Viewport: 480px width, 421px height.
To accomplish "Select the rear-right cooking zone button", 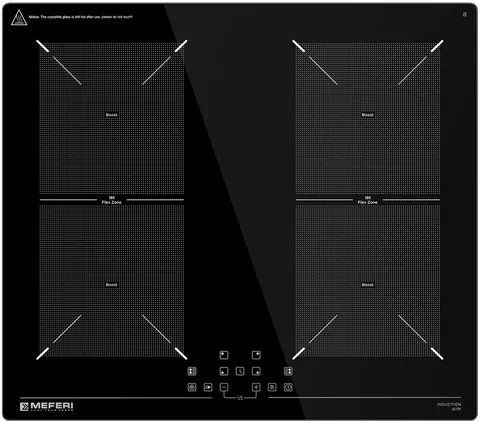I will point(256,355).
